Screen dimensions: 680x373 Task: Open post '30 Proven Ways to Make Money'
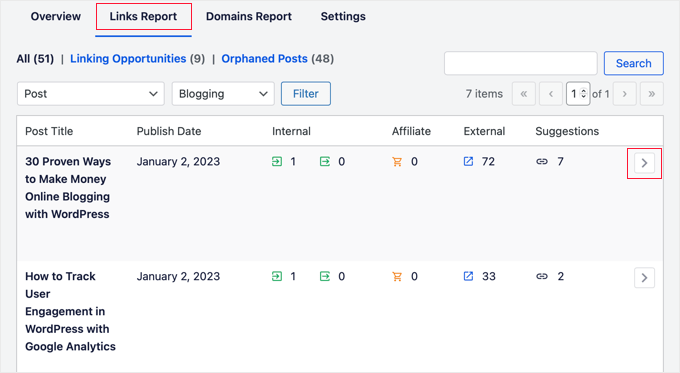(68, 188)
